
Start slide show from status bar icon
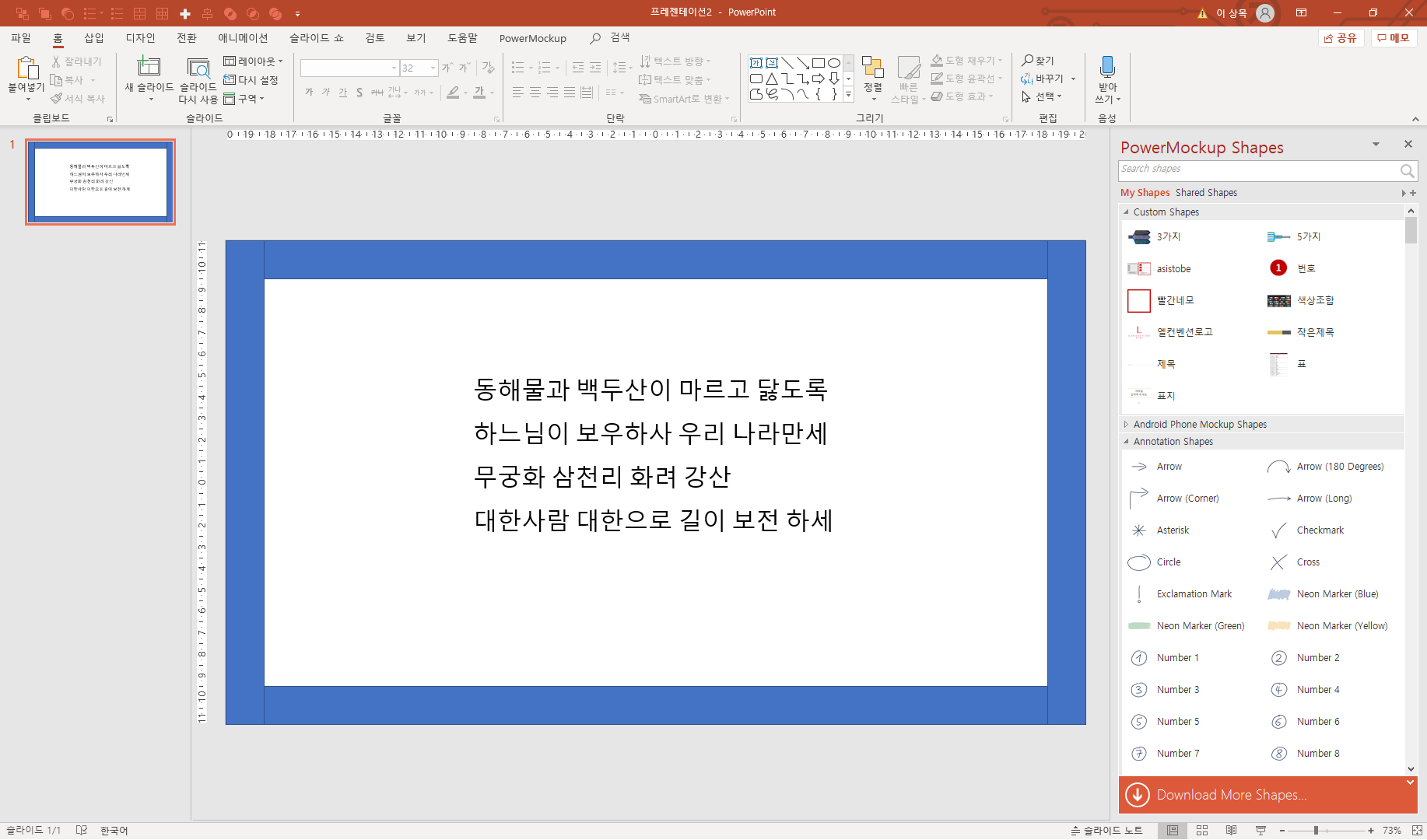tap(1260, 831)
